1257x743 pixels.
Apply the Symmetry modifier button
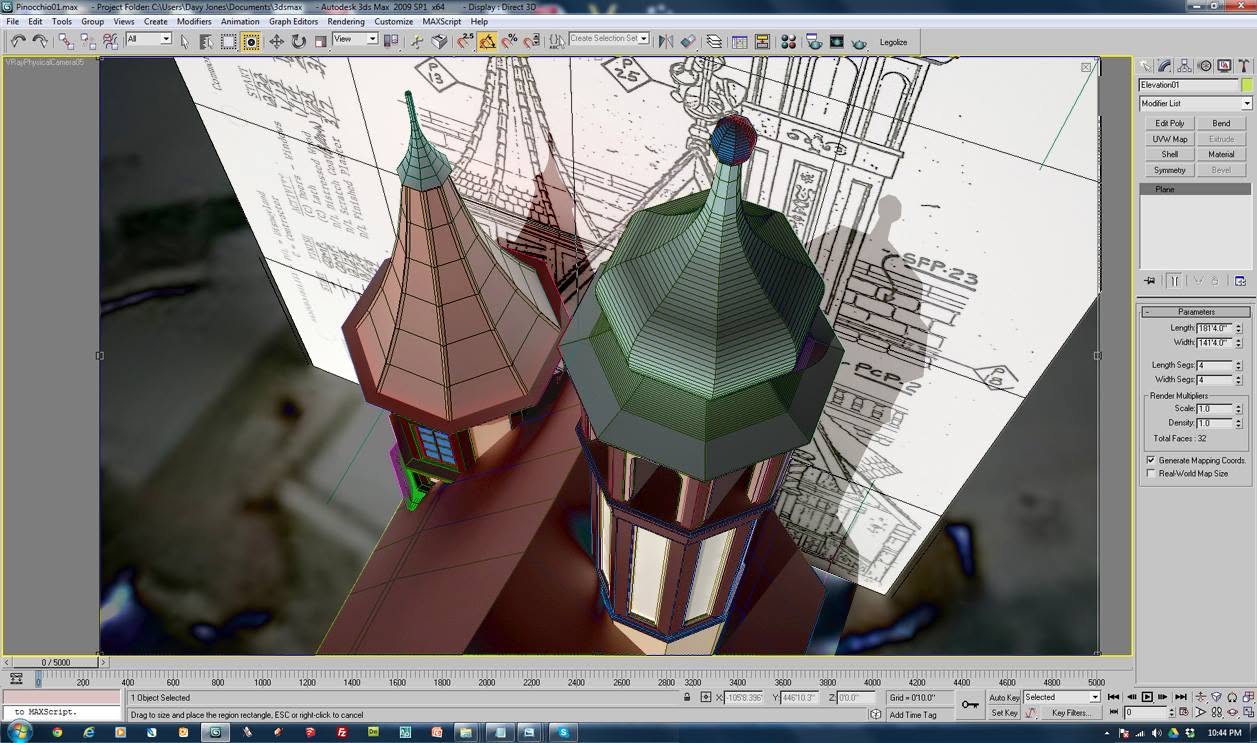tap(1169, 170)
